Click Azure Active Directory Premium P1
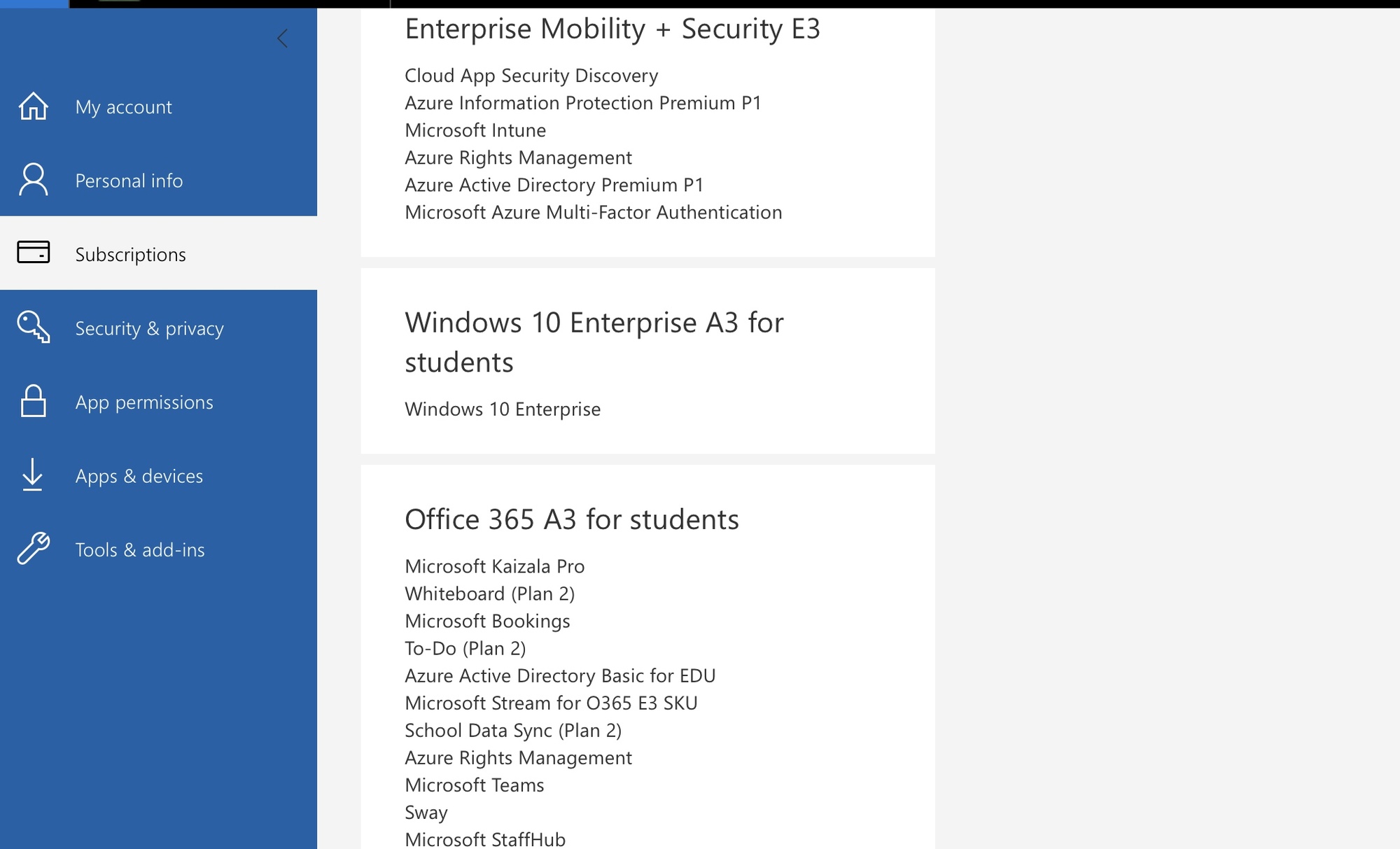The height and width of the screenshot is (849, 1400). [x=554, y=185]
